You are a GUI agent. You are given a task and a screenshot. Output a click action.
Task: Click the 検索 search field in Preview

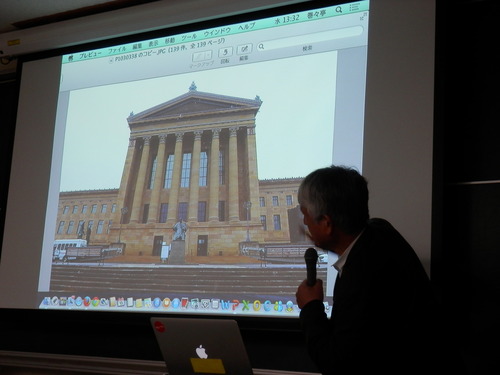(x=310, y=37)
